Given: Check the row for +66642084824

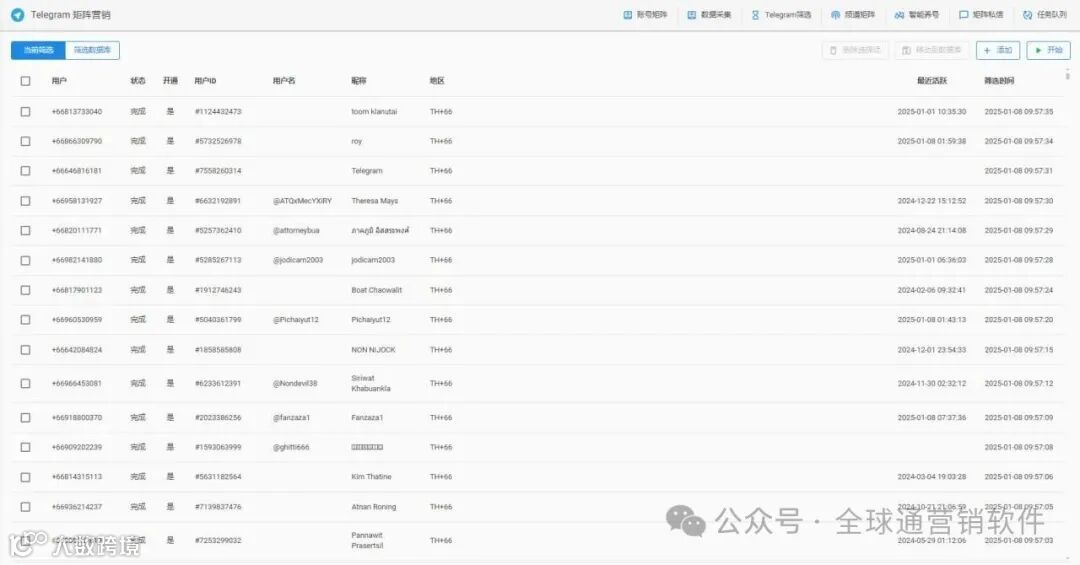Looking at the screenshot, I should [25, 350].
